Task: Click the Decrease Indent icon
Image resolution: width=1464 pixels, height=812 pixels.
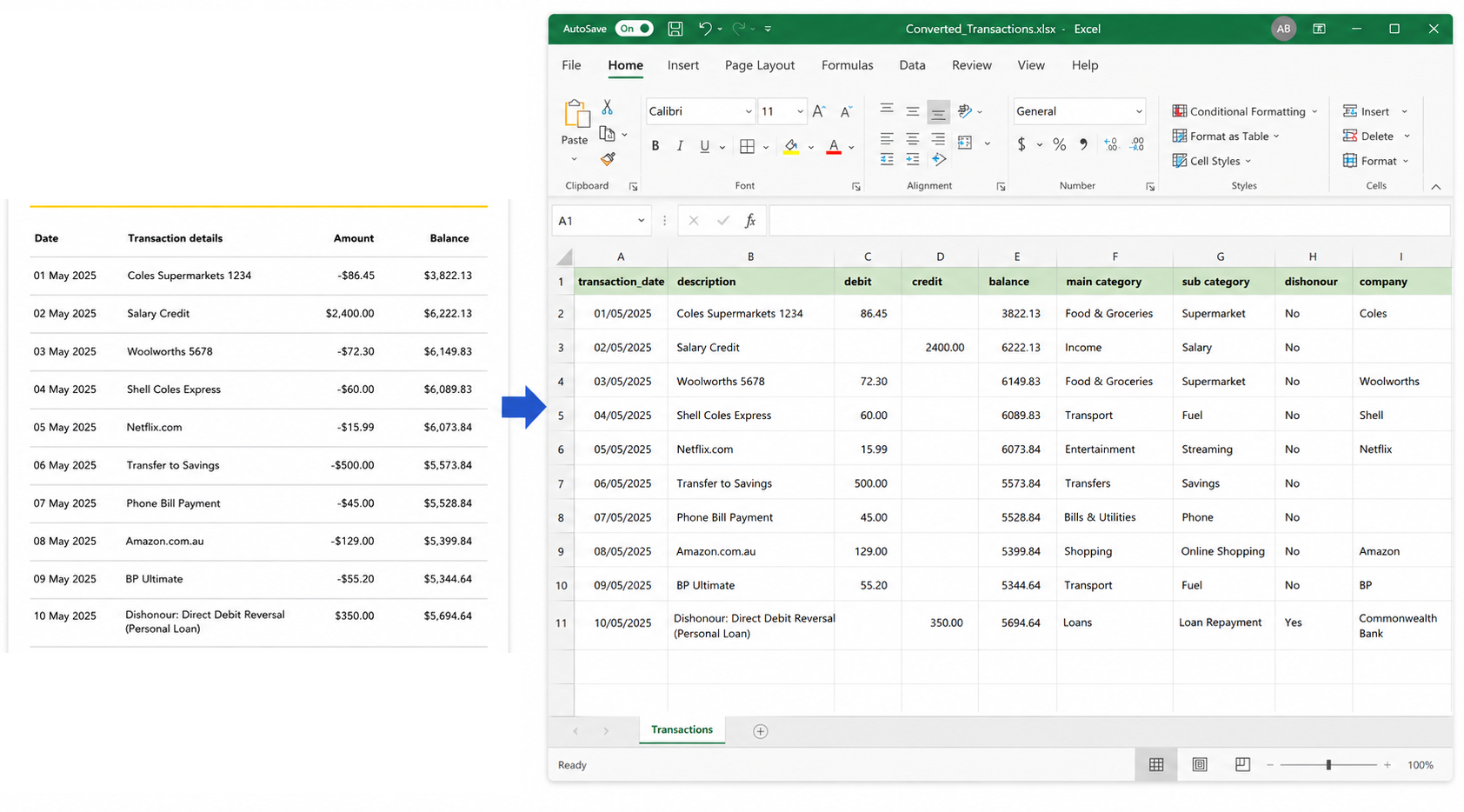Action: point(887,159)
